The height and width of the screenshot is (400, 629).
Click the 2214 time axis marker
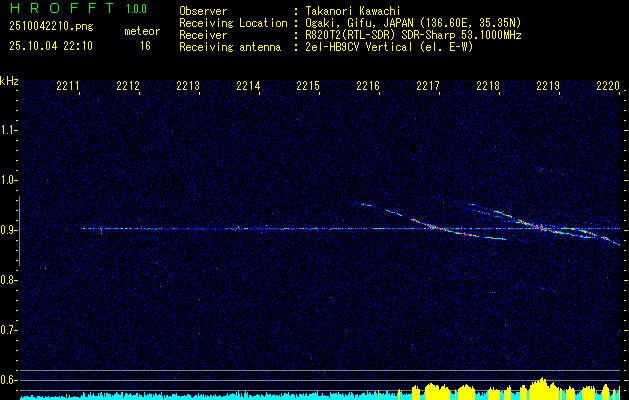248,86
